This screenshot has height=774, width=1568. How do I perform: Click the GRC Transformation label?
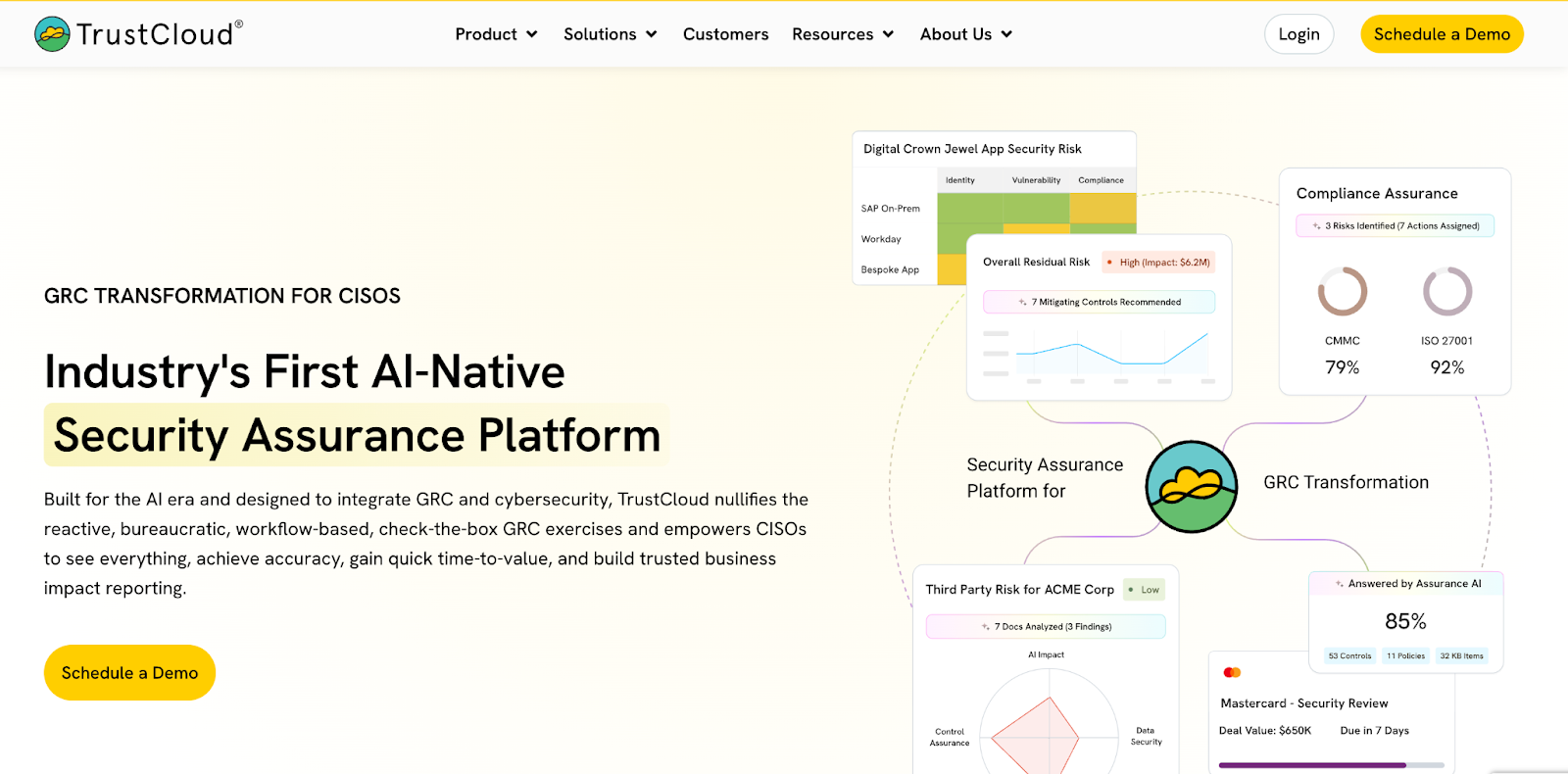click(x=1346, y=482)
